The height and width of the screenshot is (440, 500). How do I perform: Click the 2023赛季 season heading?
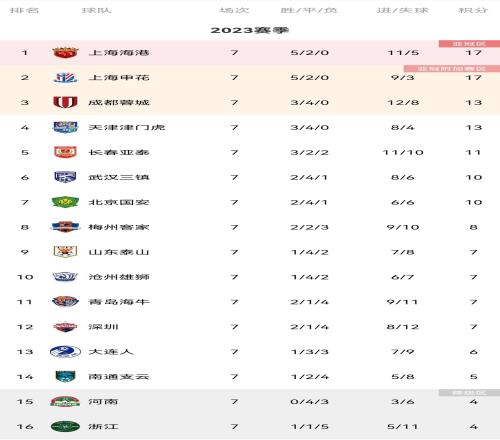click(250, 30)
